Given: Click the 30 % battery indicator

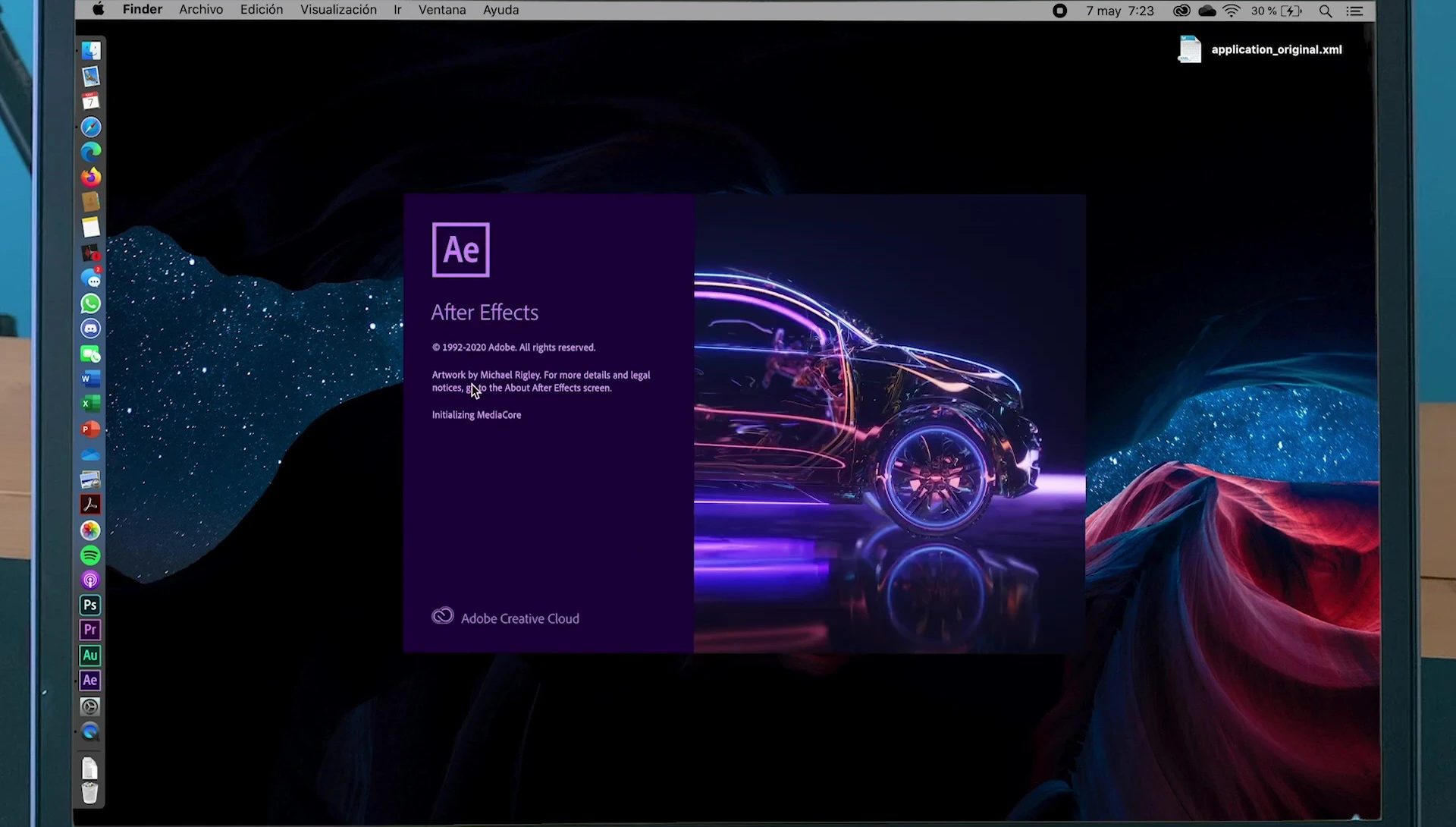Looking at the screenshot, I should coord(1276,11).
